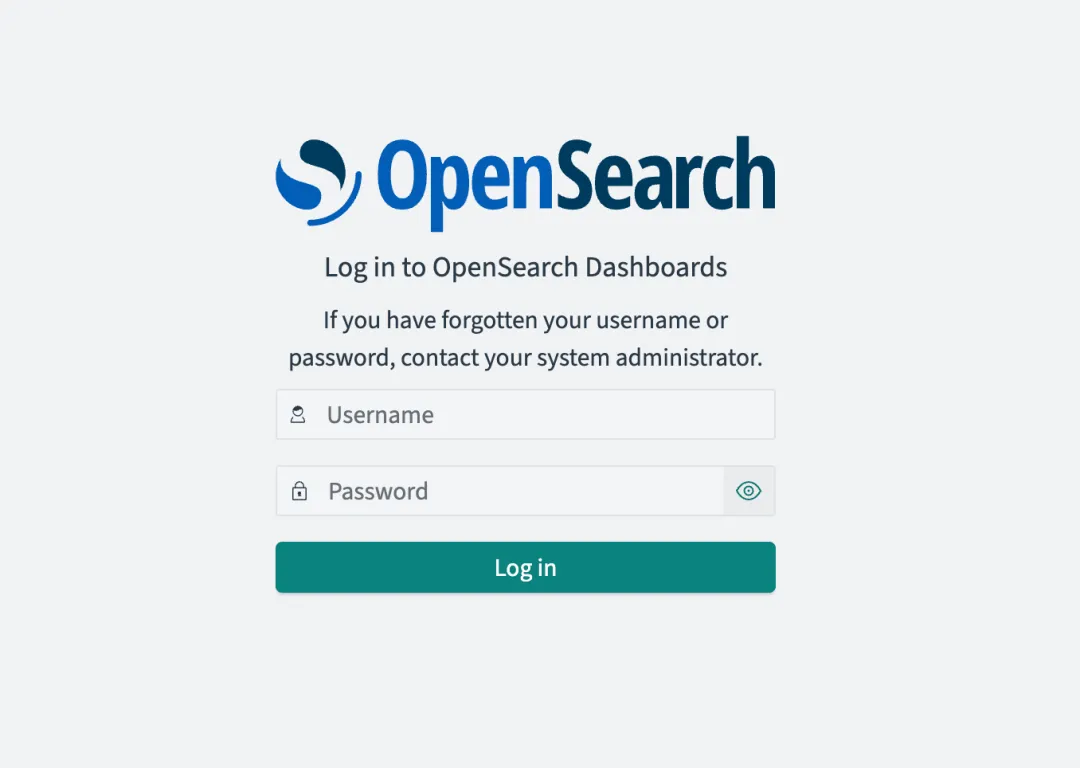Image resolution: width=1080 pixels, height=768 pixels.
Task: Click the 'Username' placeholder text
Action: (x=380, y=415)
